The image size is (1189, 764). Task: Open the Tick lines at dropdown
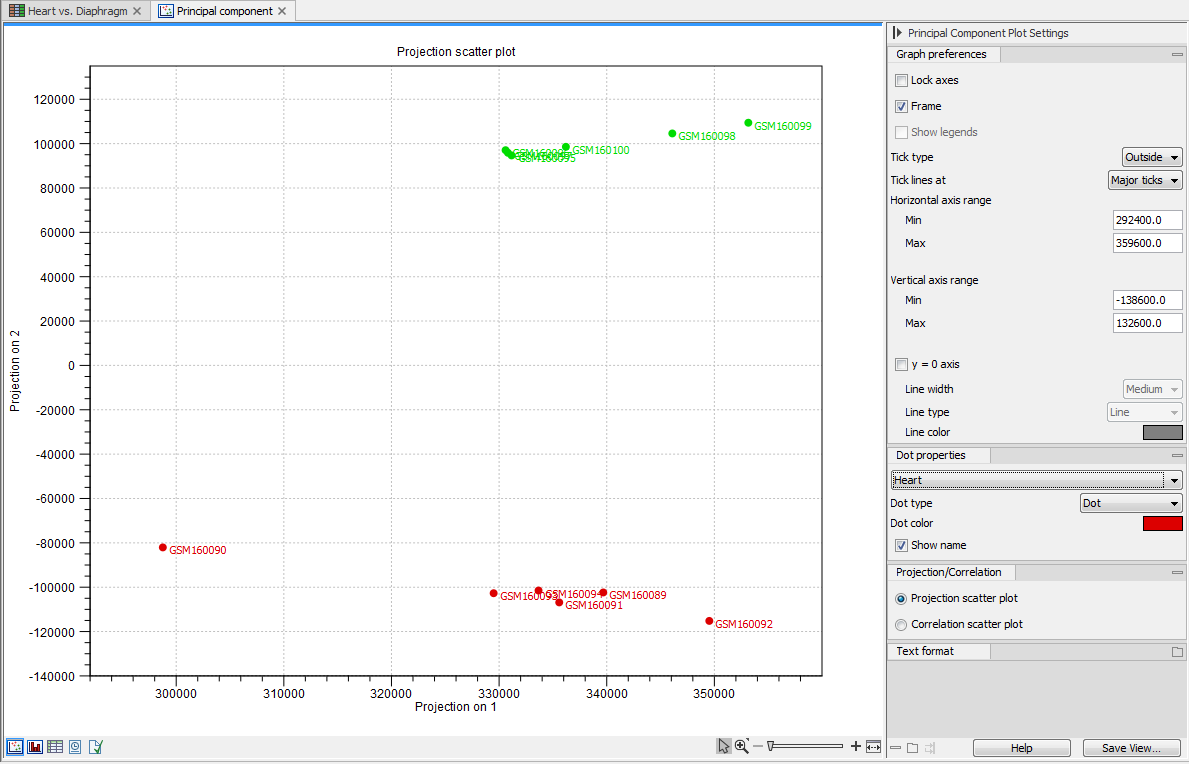(1145, 180)
